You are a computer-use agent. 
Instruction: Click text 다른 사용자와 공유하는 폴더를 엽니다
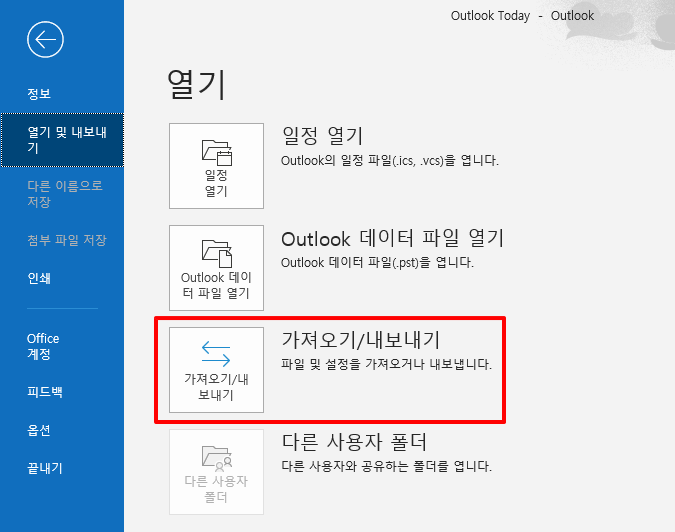386,466
